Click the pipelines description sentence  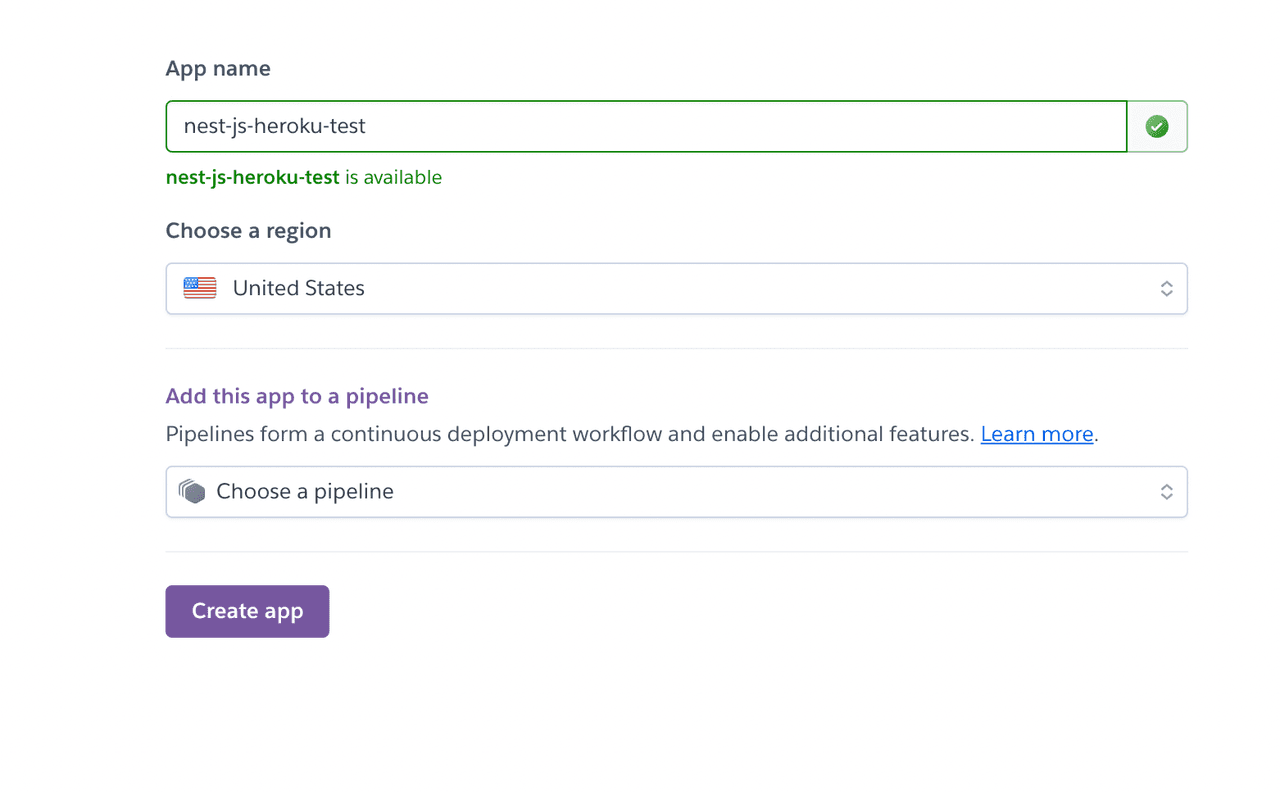pyautogui.click(x=570, y=434)
